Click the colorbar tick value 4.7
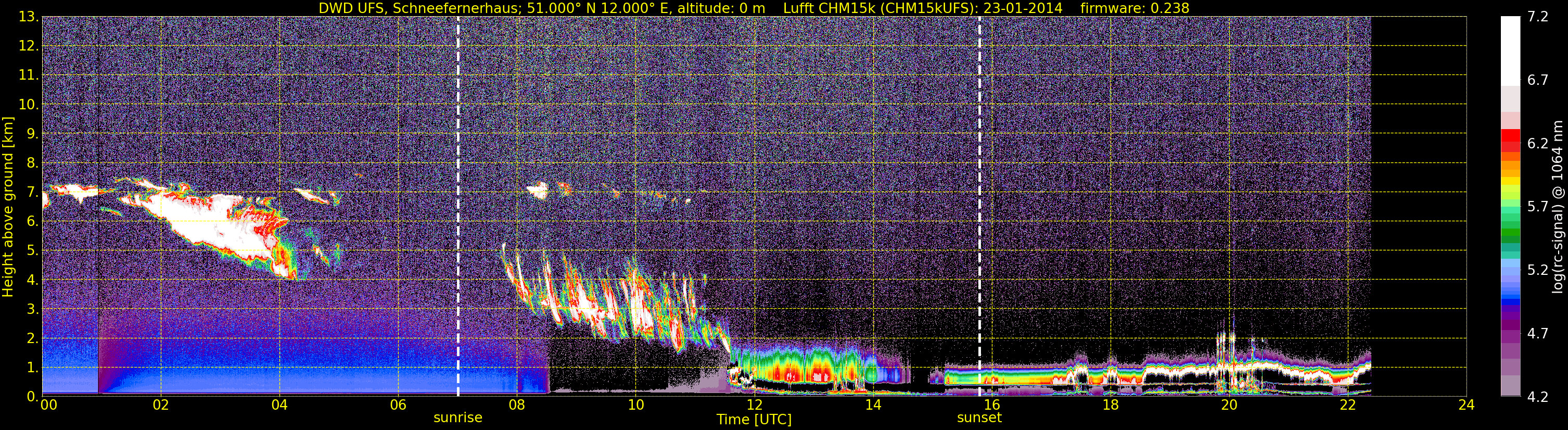The height and width of the screenshot is (430, 1568). [x=1538, y=333]
